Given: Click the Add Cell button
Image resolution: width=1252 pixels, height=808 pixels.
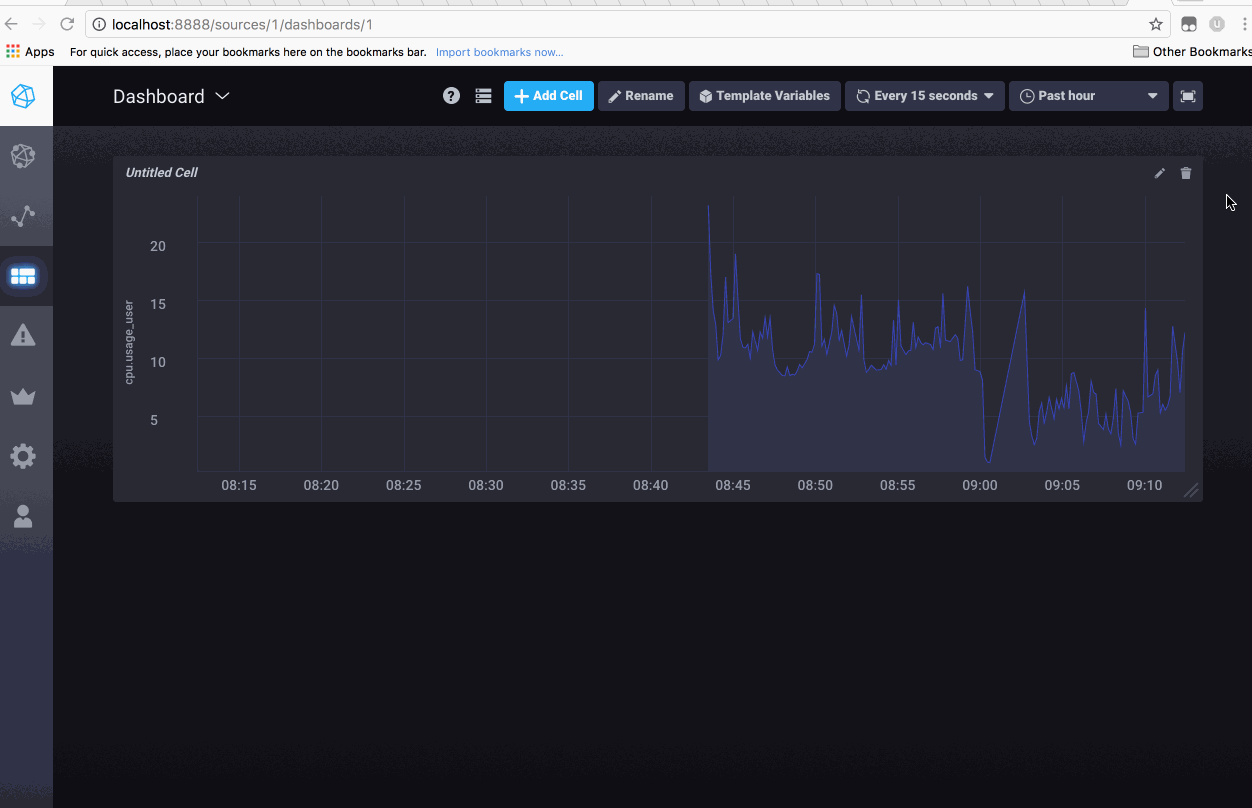Looking at the screenshot, I should (548, 96).
